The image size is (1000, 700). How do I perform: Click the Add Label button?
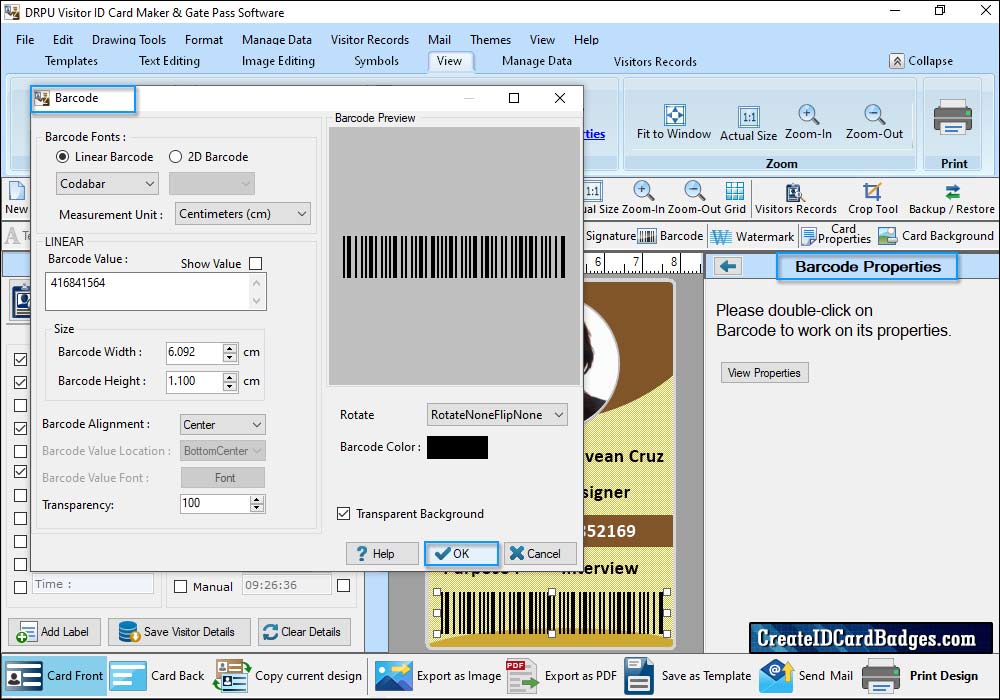[x=54, y=632]
